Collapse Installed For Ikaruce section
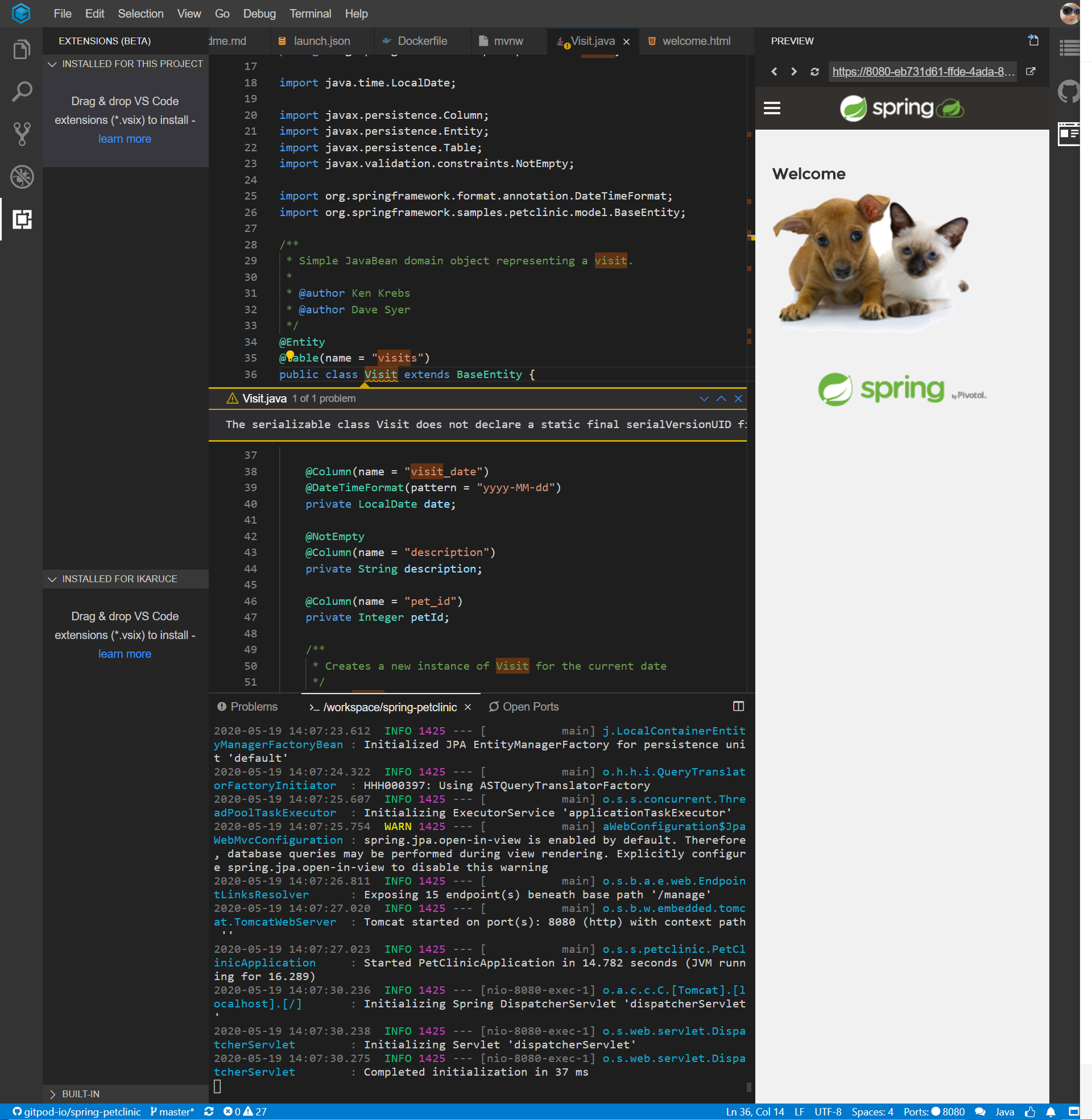Image resolution: width=1092 pixels, height=1120 pixels. tap(52, 579)
